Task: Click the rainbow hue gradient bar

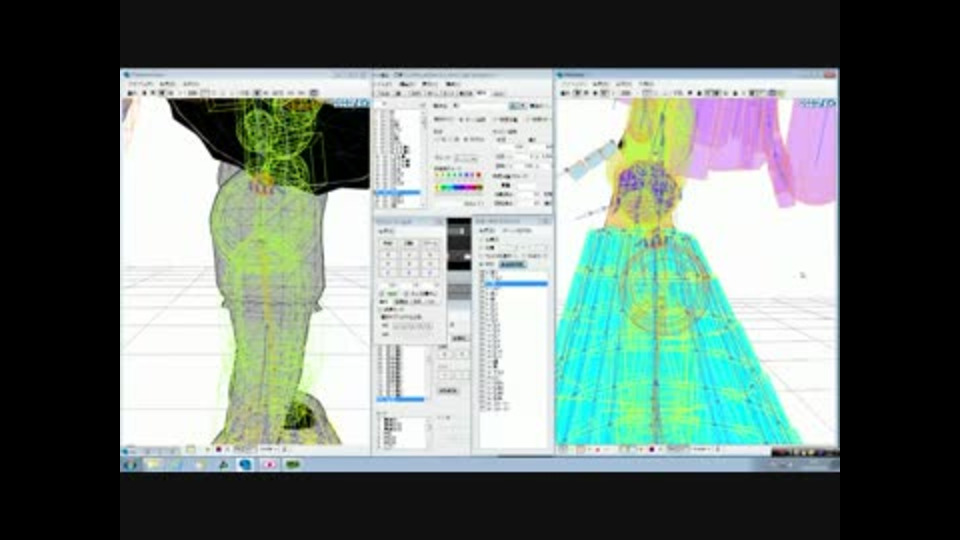Action: click(459, 187)
